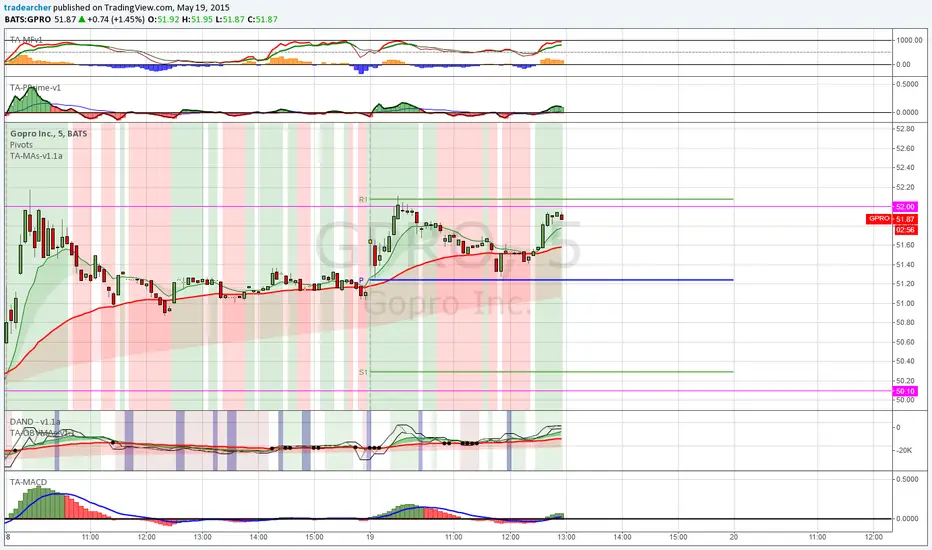Click the P pivot point label
The width and height of the screenshot is (932, 550).
(x=361, y=280)
